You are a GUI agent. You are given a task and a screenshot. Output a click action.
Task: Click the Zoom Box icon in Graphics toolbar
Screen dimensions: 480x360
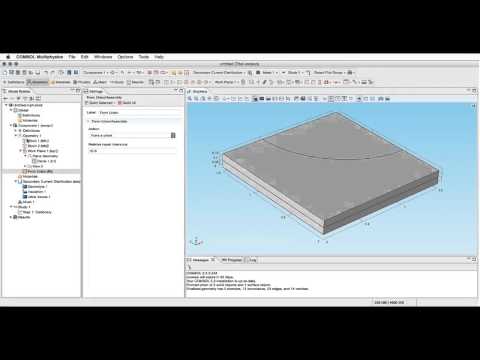203,99
